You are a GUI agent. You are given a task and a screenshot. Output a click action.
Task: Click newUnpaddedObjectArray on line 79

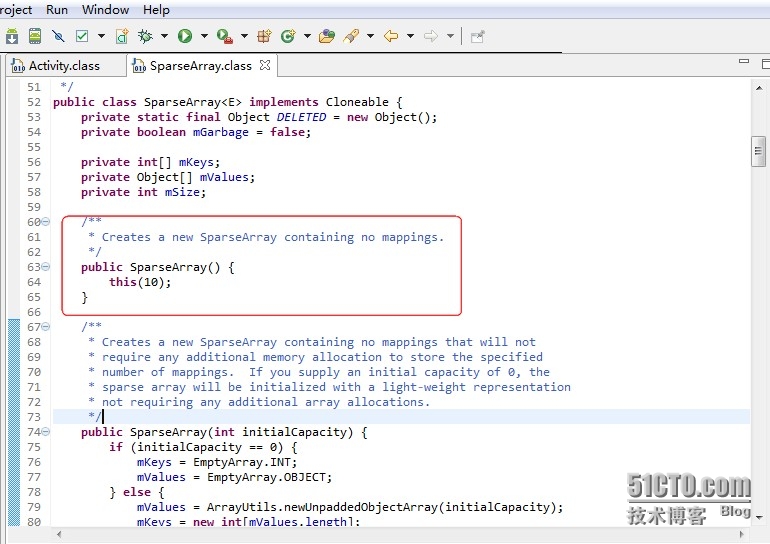pyautogui.click(x=360, y=507)
